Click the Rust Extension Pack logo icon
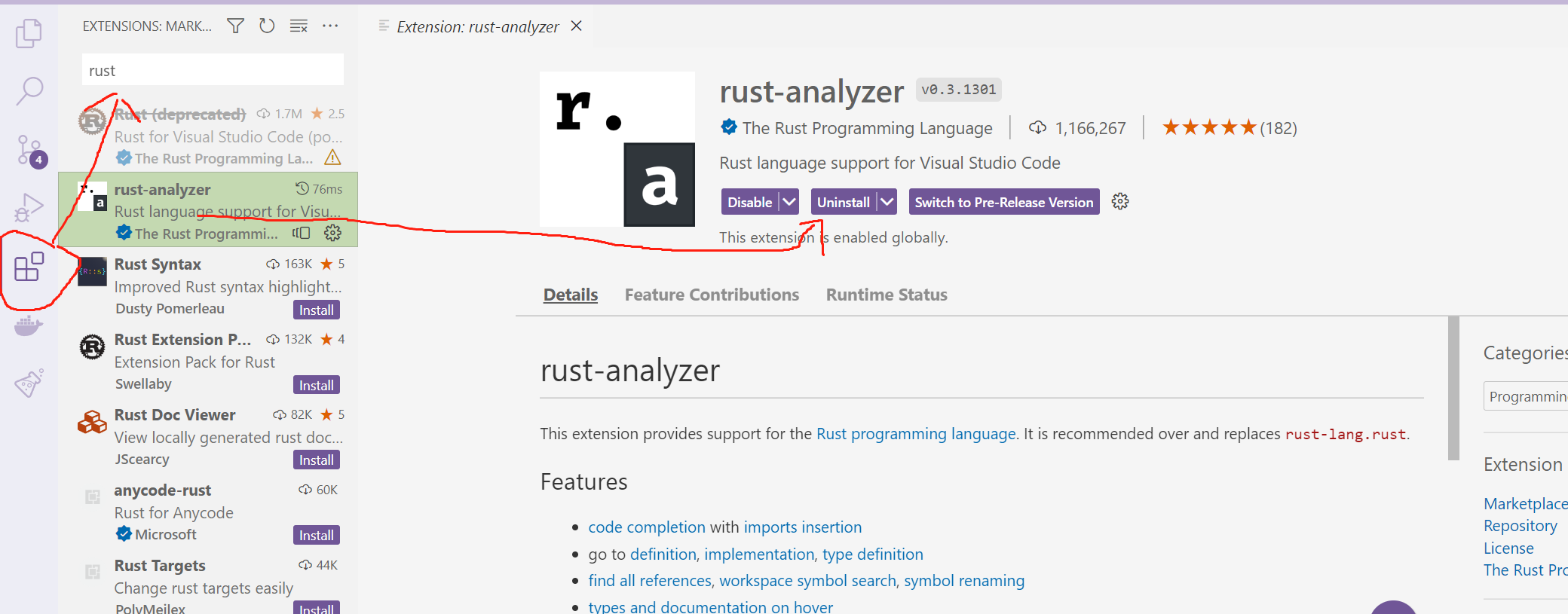The height and width of the screenshot is (614, 1568). click(x=93, y=347)
